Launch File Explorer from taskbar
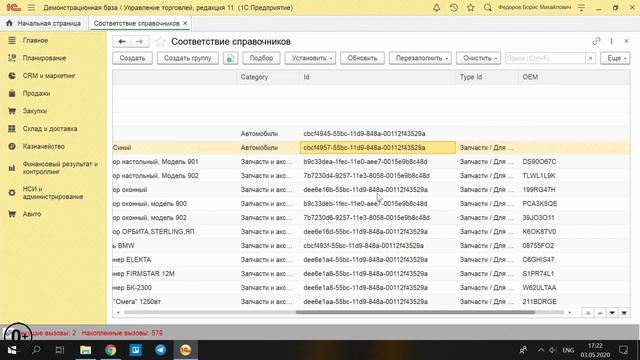Viewport: 640px width, 360px height. pyautogui.click(x=85, y=350)
